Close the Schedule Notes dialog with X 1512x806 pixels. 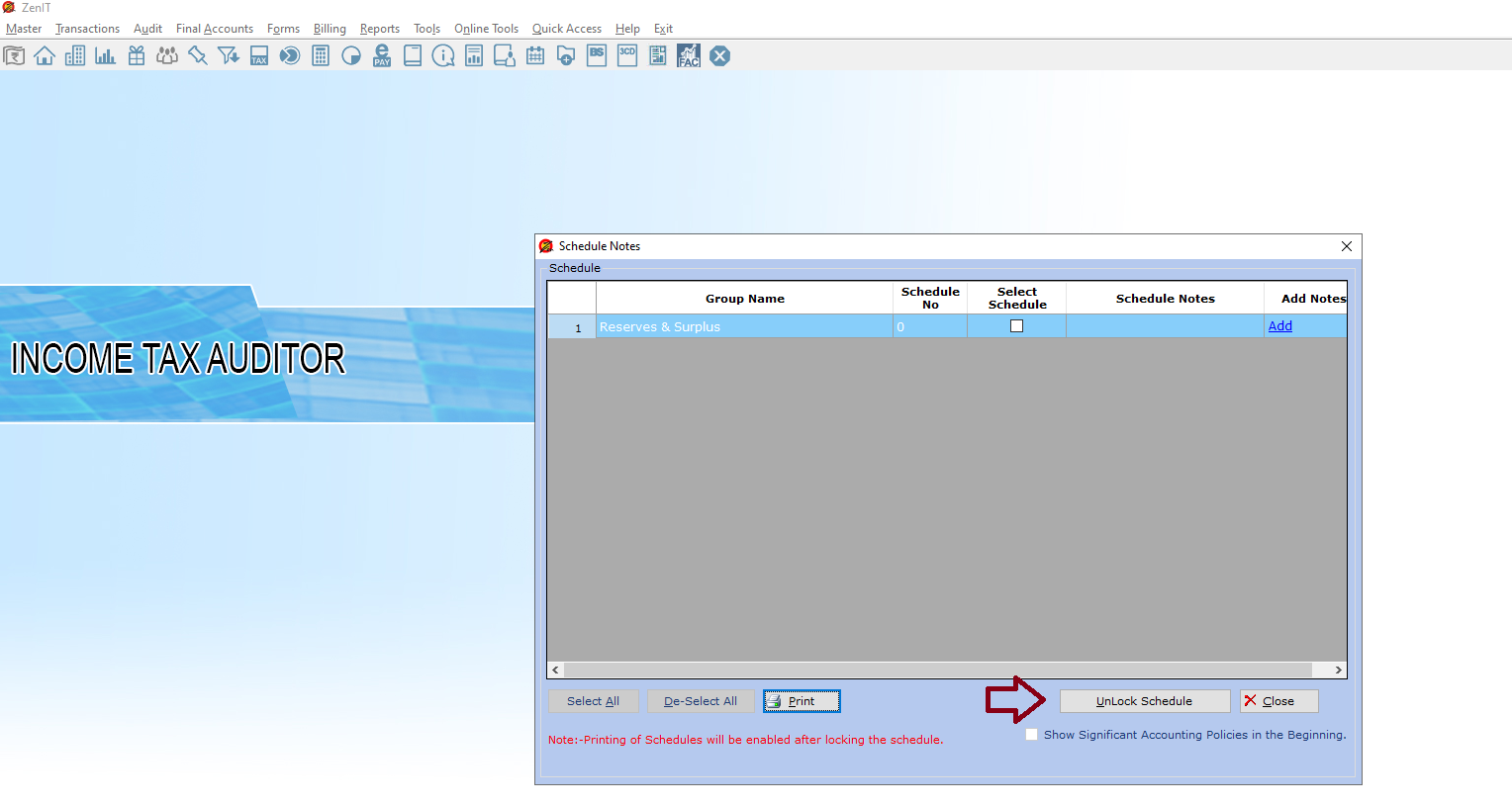coord(1347,246)
